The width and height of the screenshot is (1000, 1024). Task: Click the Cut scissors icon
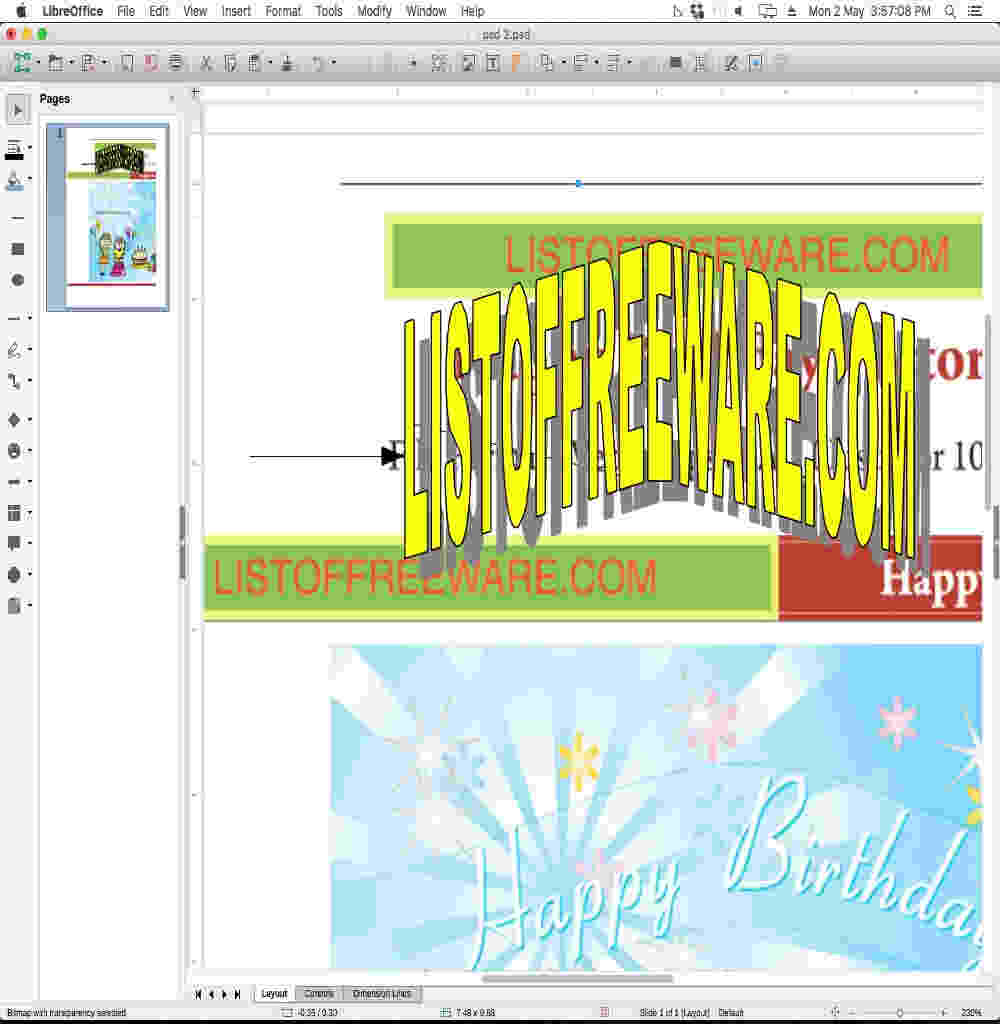point(206,63)
